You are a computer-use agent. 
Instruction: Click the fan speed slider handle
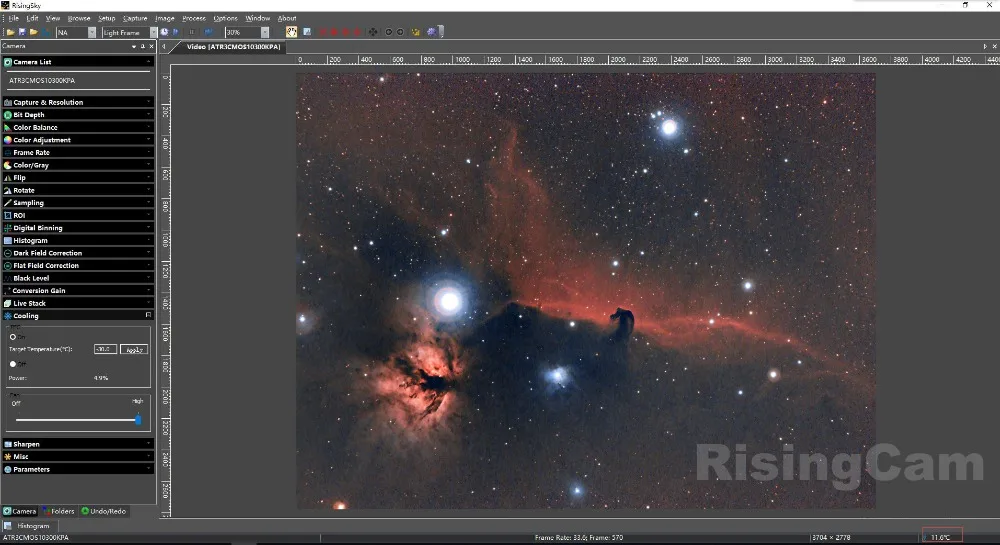138,420
